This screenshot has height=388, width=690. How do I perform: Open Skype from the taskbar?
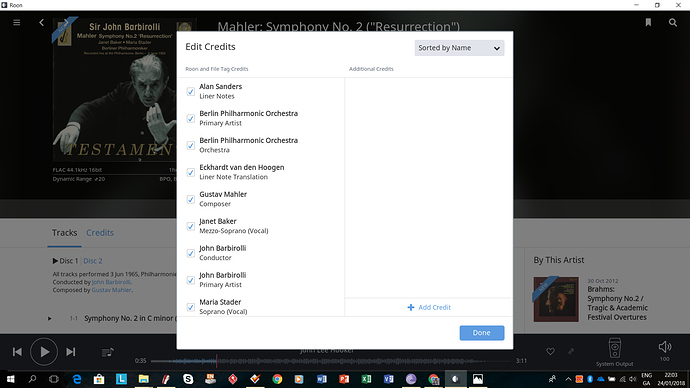click(x=188, y=379)
